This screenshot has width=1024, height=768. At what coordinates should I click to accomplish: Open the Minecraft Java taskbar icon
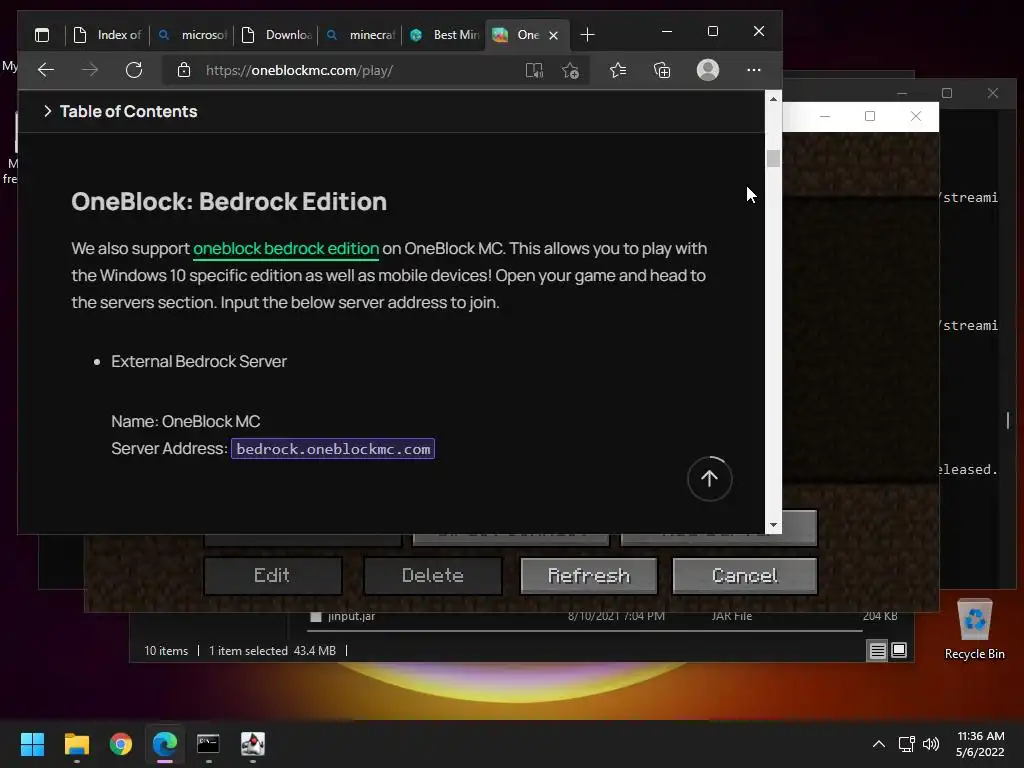click(253, 744)
